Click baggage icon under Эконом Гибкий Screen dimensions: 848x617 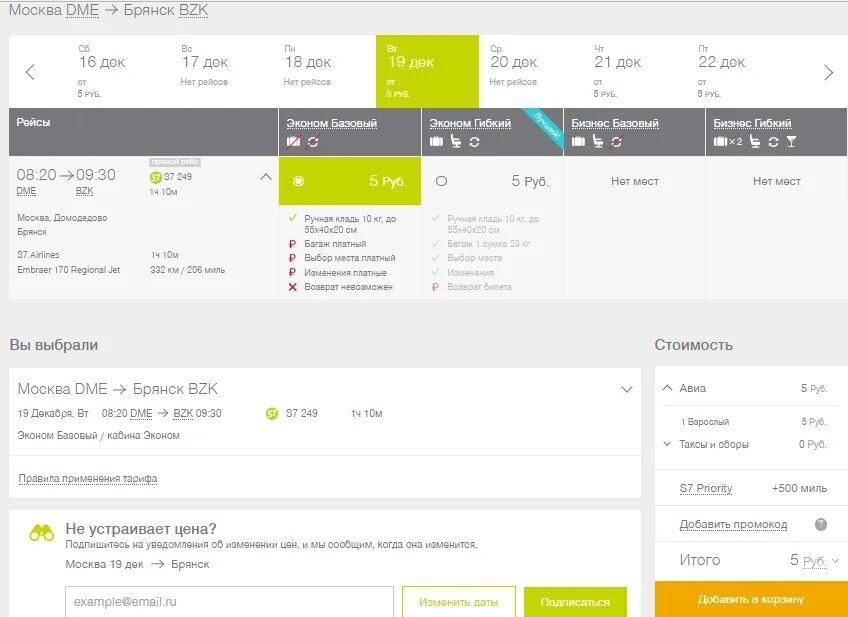click(x=436, y=142)
